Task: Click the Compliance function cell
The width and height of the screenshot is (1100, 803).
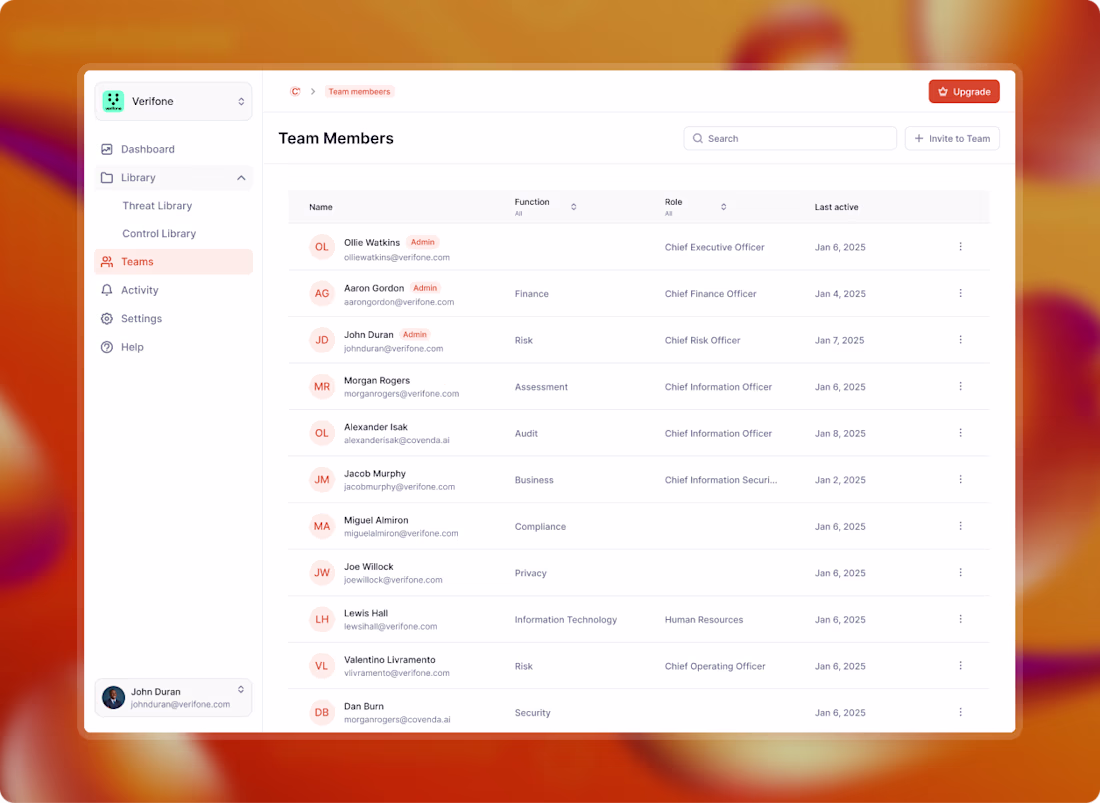Action: point(540,527)
